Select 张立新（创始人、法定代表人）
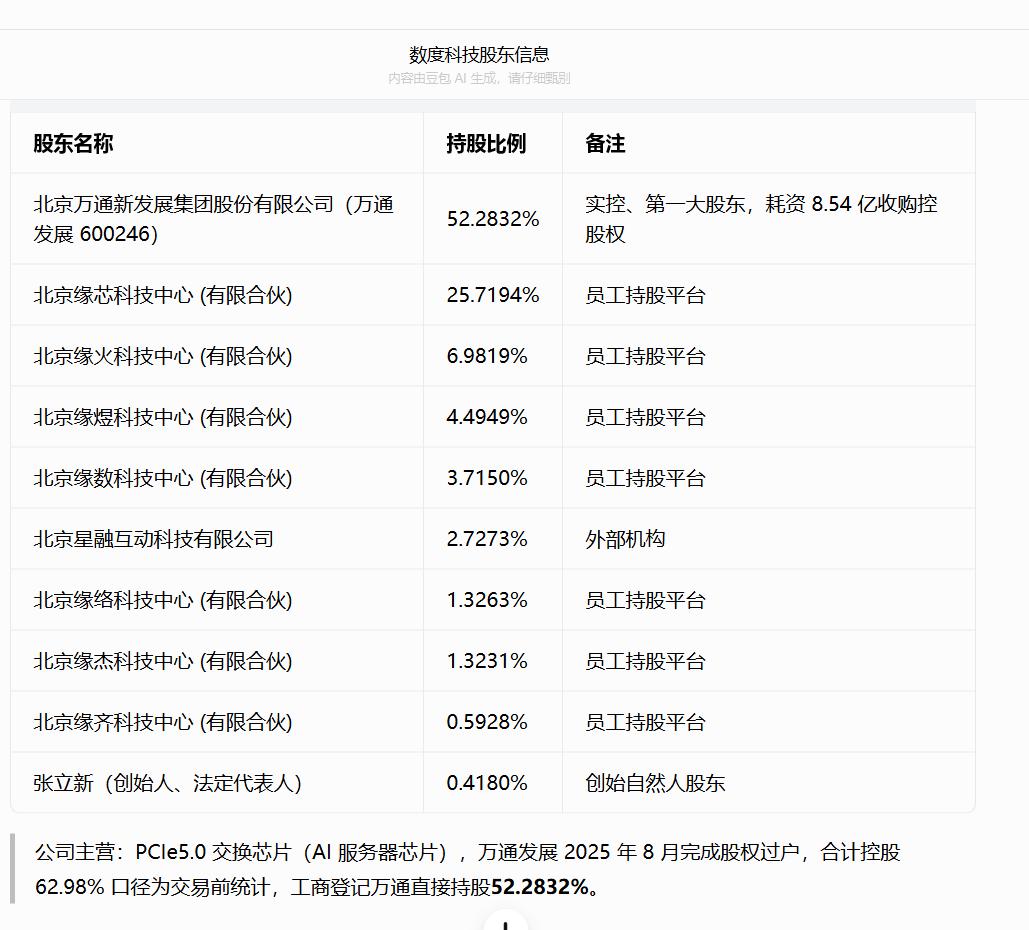The height and width of the screenshot is (930, 1029). (x=167, y=784)
